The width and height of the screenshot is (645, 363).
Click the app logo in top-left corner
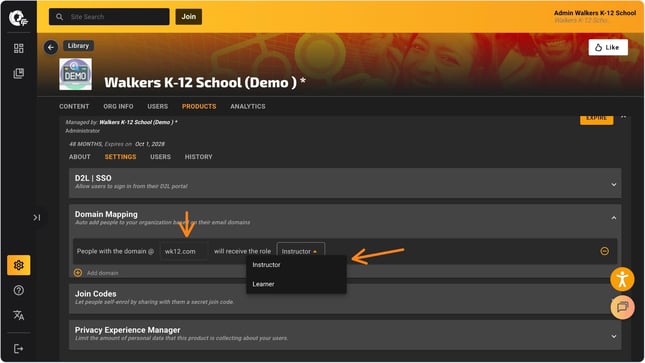coord(18,18)
